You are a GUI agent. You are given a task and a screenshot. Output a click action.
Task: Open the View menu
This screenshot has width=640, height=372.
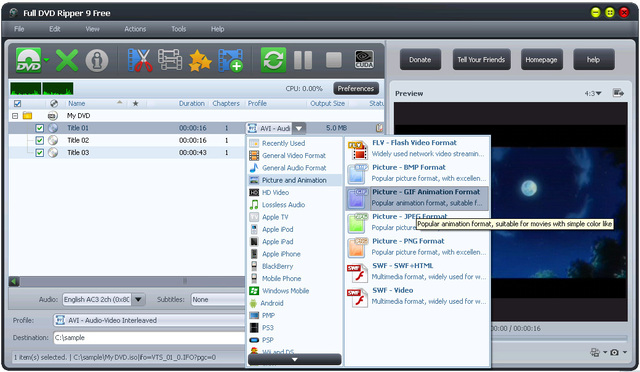(x=92, y=29)
